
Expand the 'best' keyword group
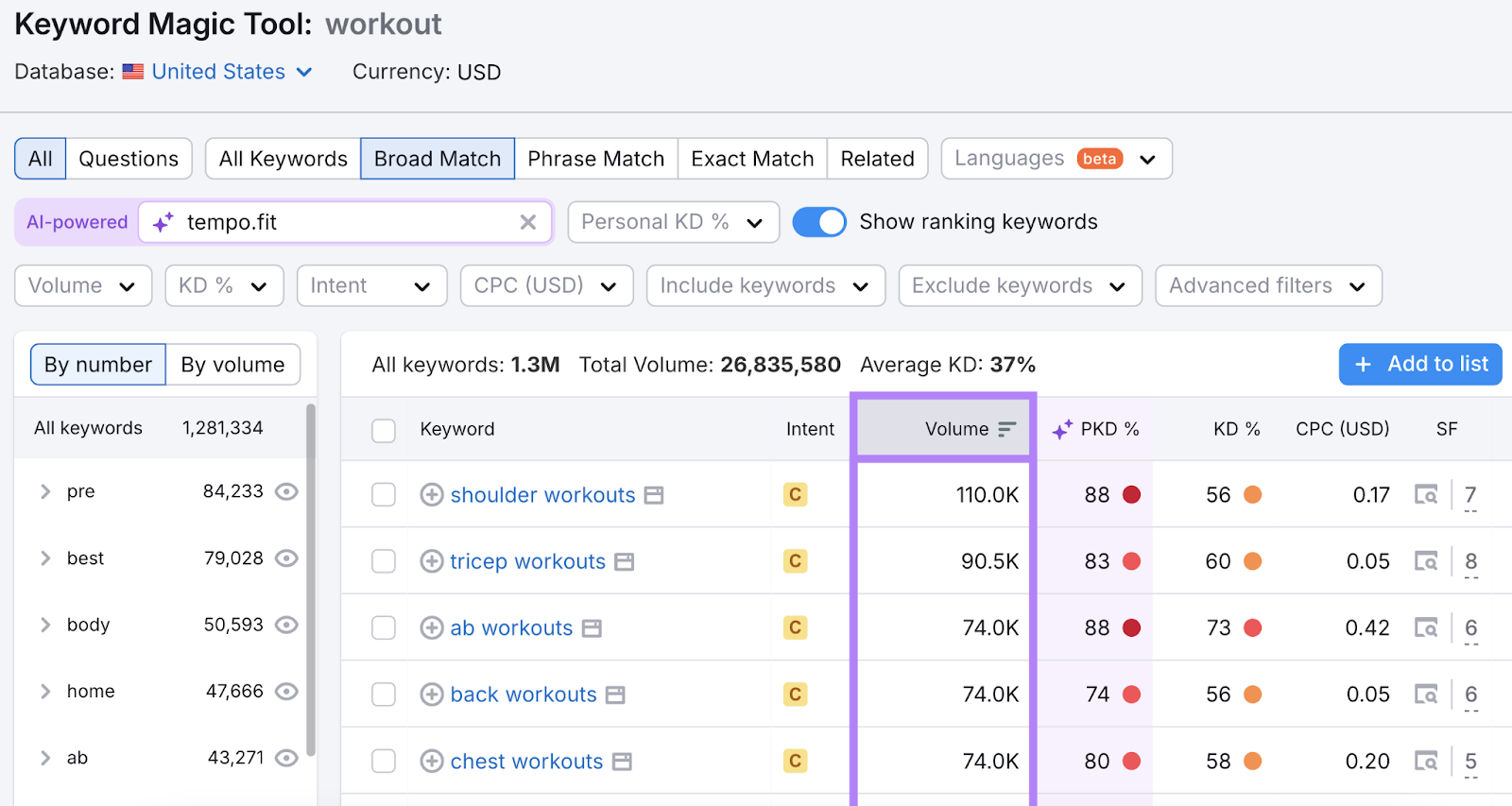[45, 558]
